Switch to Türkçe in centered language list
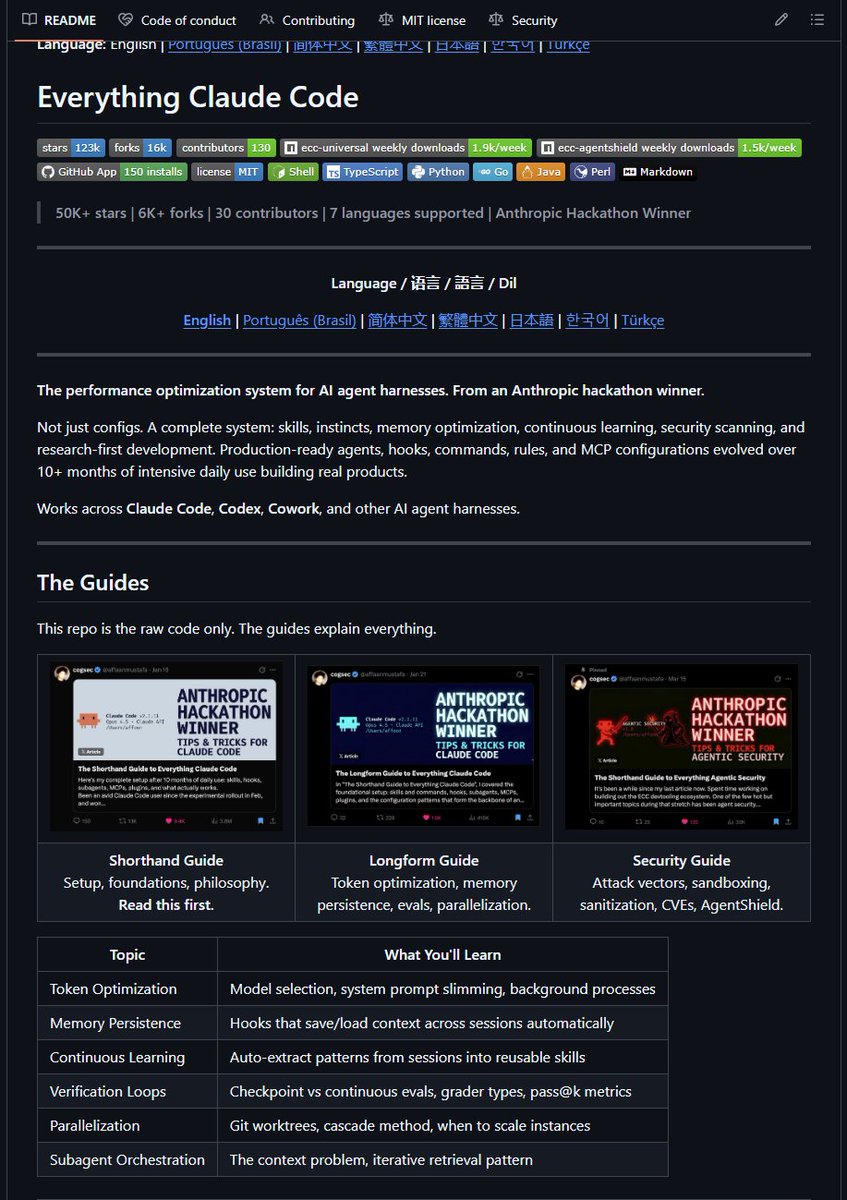The height and width of the screenshot is (1200, 847). [643, 320]
